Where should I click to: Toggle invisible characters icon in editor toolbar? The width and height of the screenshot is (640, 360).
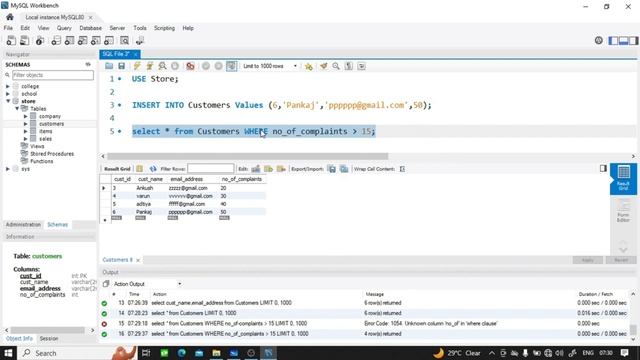point(349,66)
